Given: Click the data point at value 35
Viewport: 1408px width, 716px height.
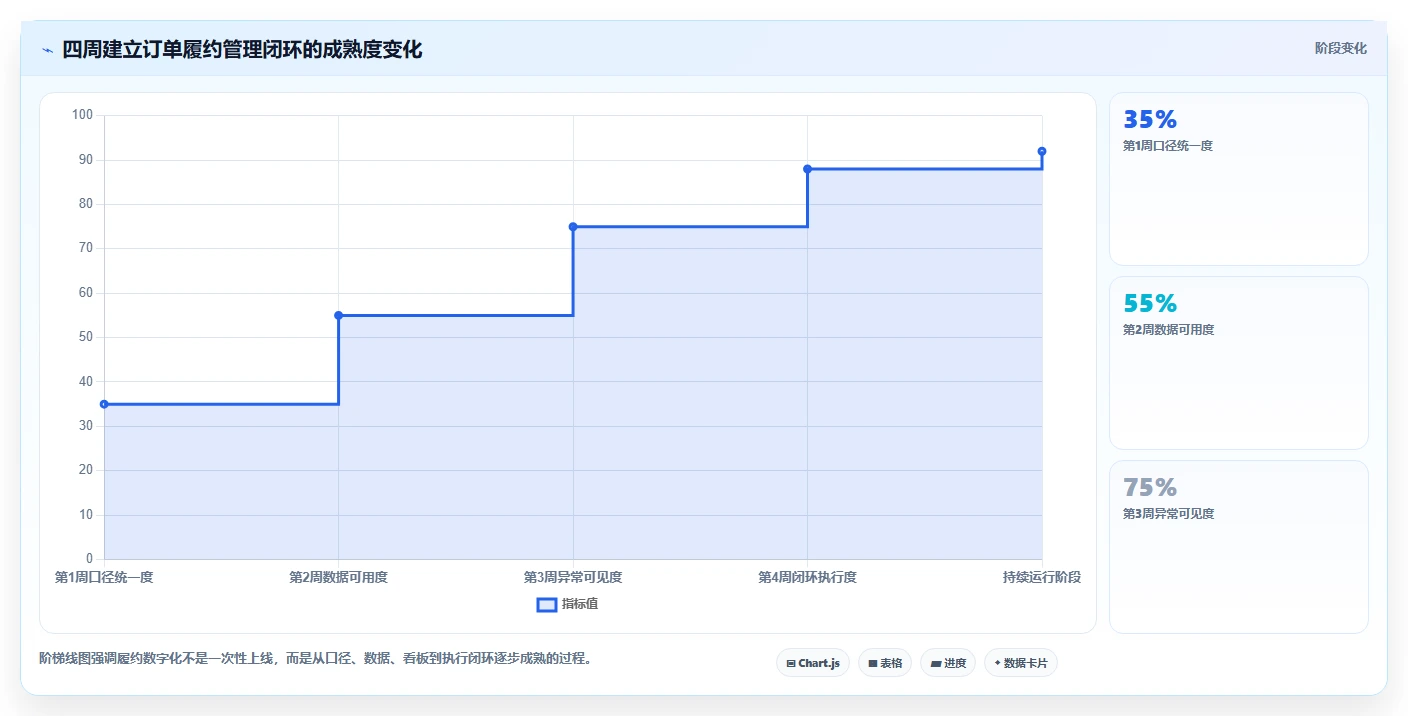Looking at the screenshot, I should tap(104, 404).
